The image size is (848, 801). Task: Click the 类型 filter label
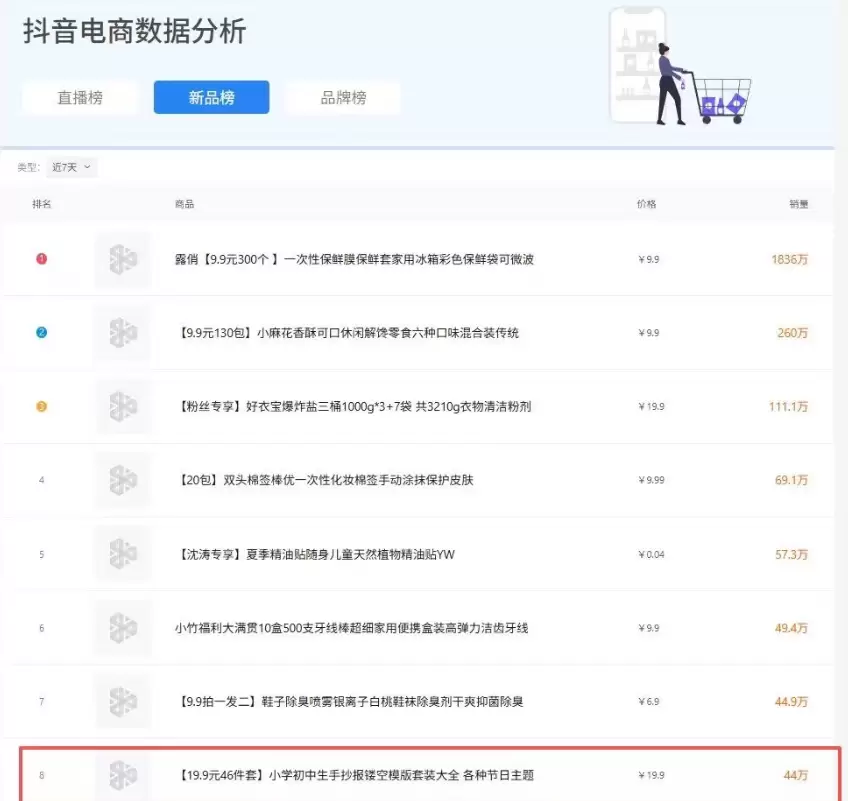[x=28, y=167]
